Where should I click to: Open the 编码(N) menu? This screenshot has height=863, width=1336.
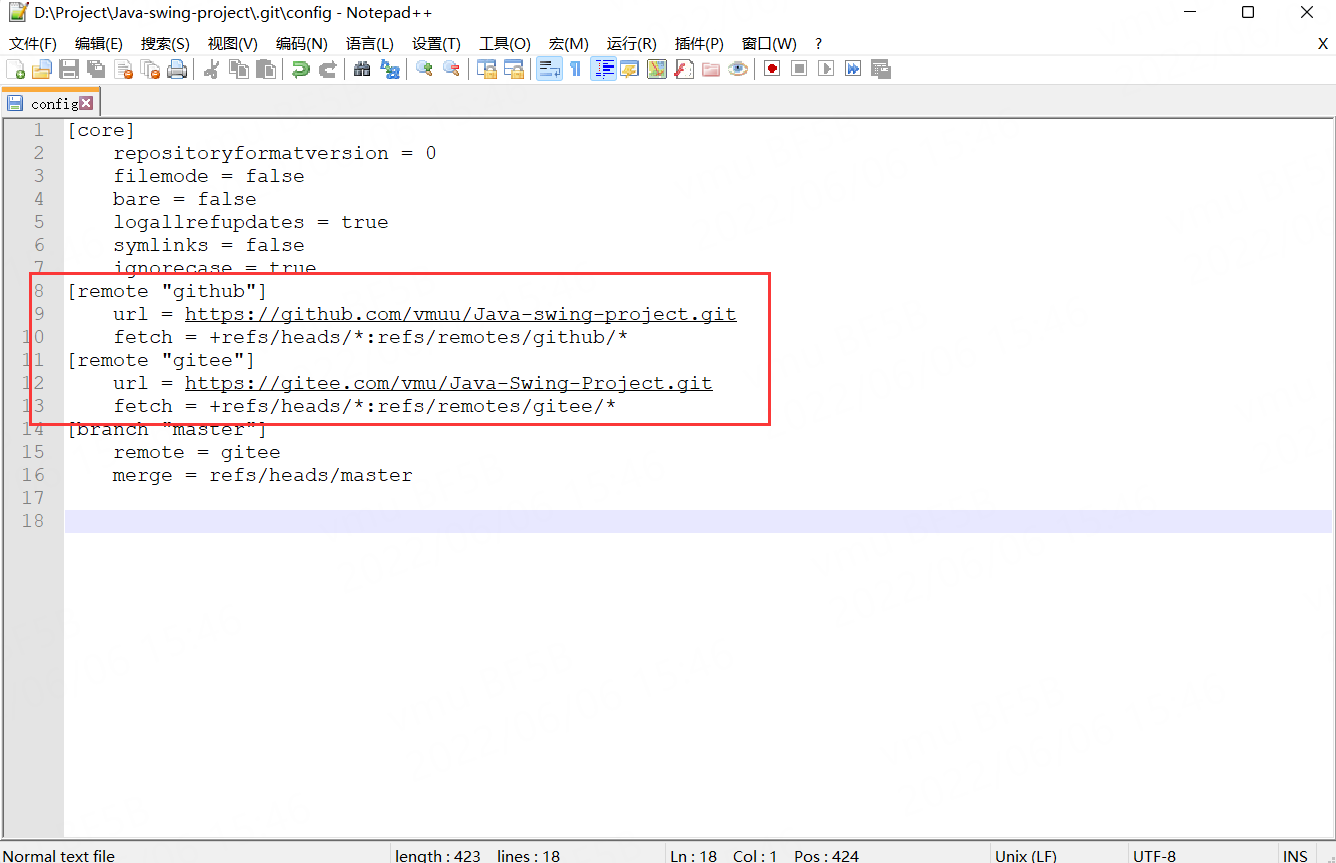coord(302,44)
